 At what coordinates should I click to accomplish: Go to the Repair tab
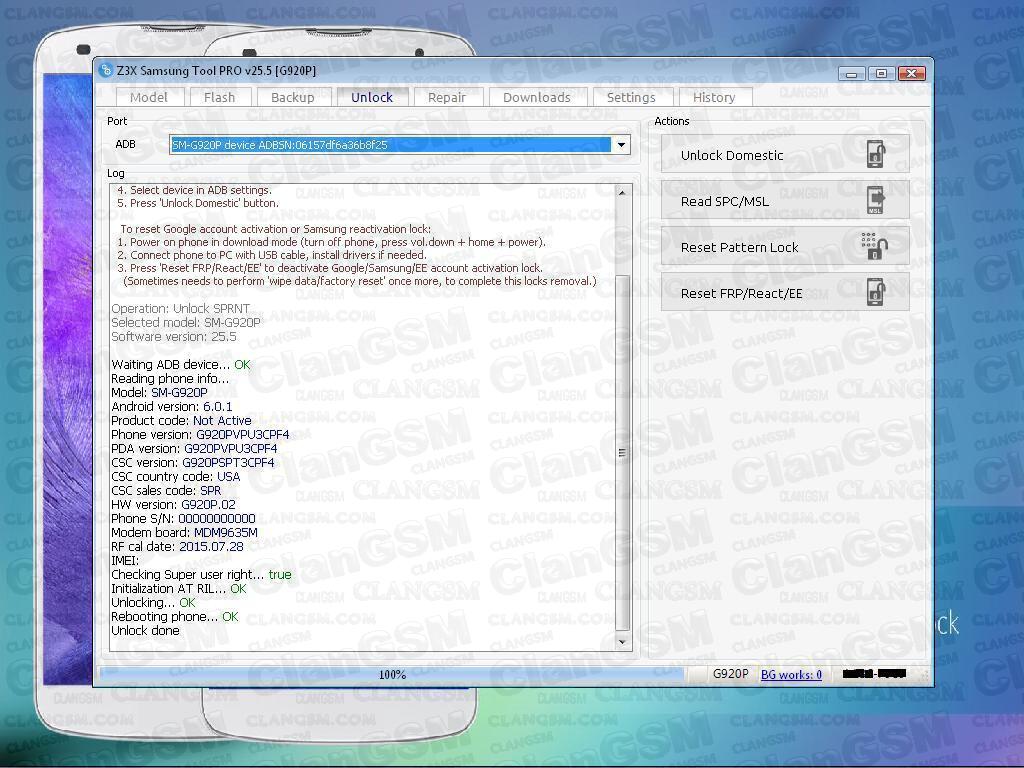coord(447,97)
